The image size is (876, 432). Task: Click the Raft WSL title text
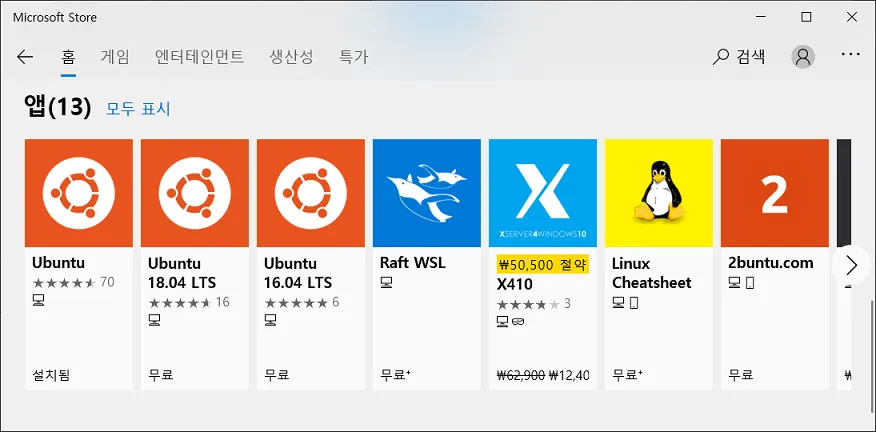pyautogui.click(x=413, y=263)
